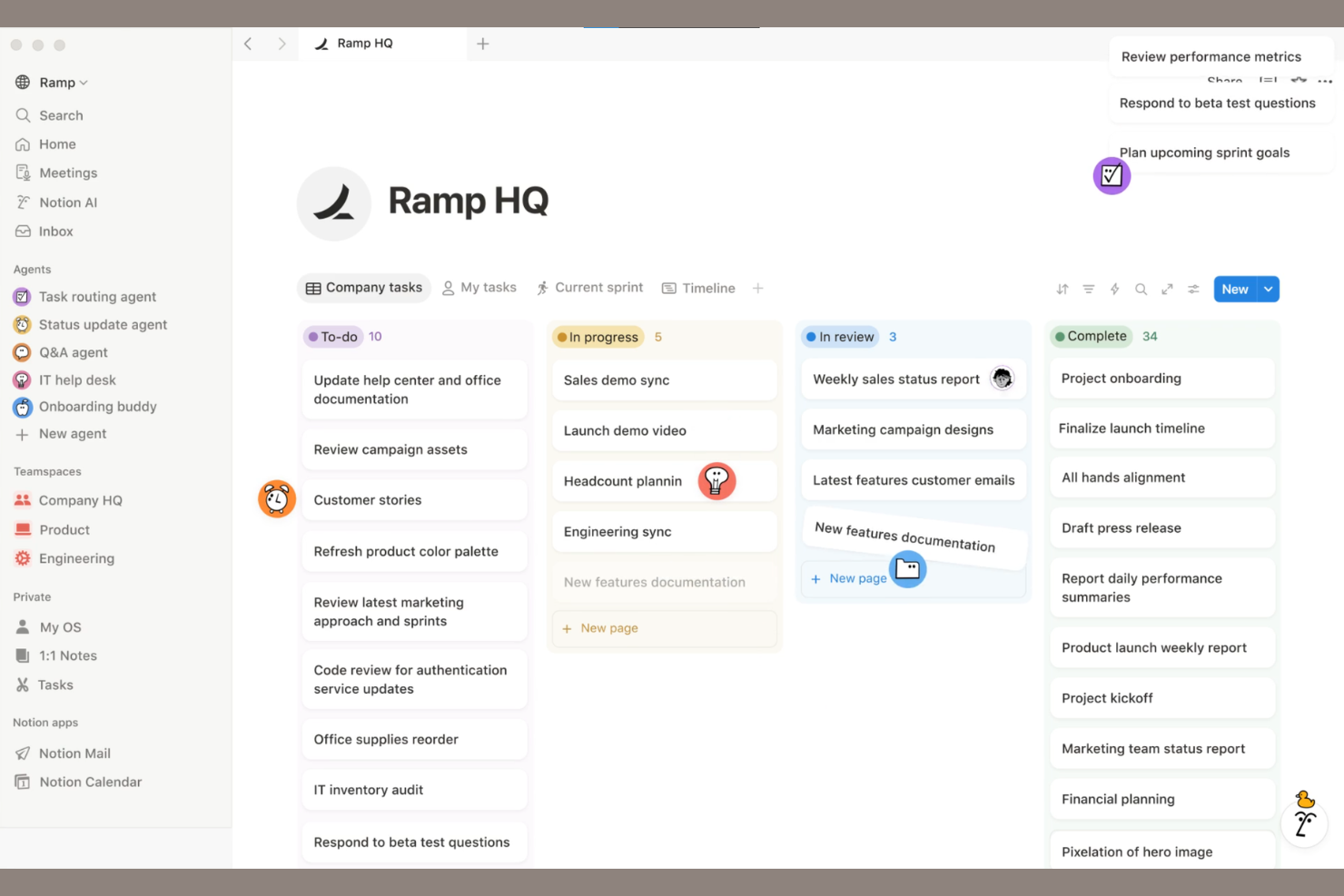Click the red lightbulb agent avatar
This screenshot has height=896, width=1344.
[716, 480]
